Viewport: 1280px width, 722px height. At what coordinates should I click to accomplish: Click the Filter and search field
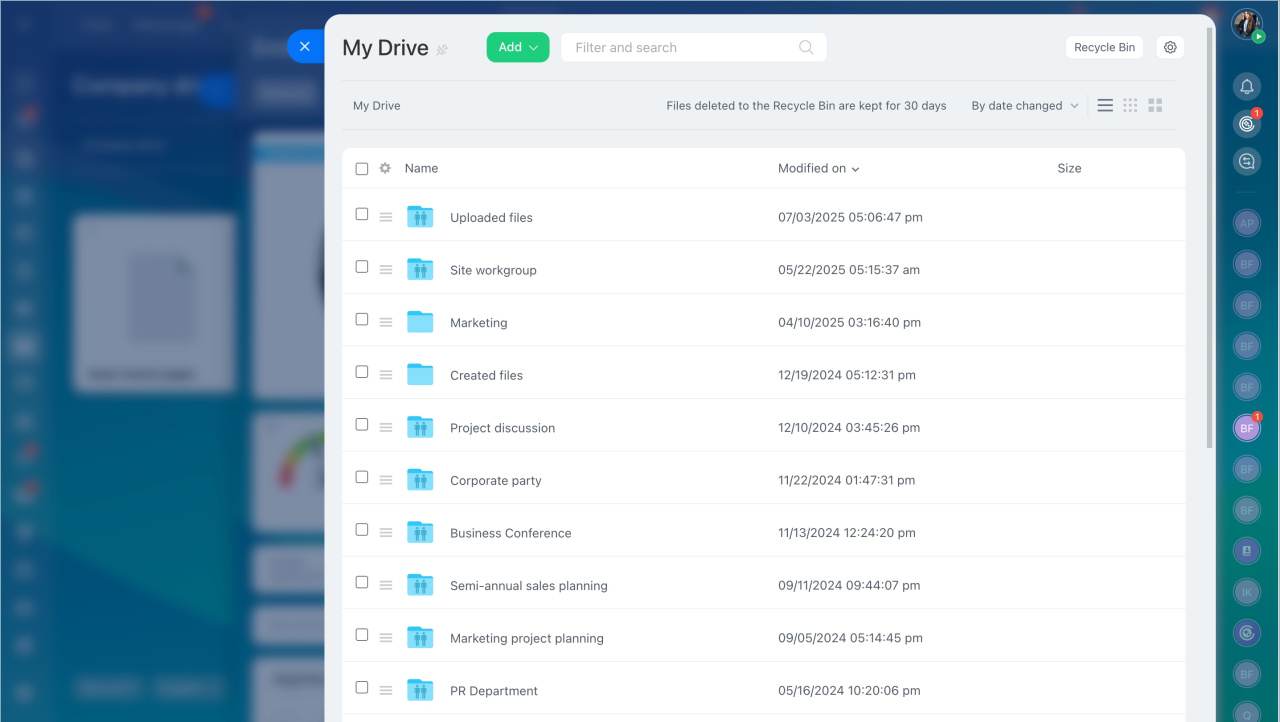click(680, 47)
